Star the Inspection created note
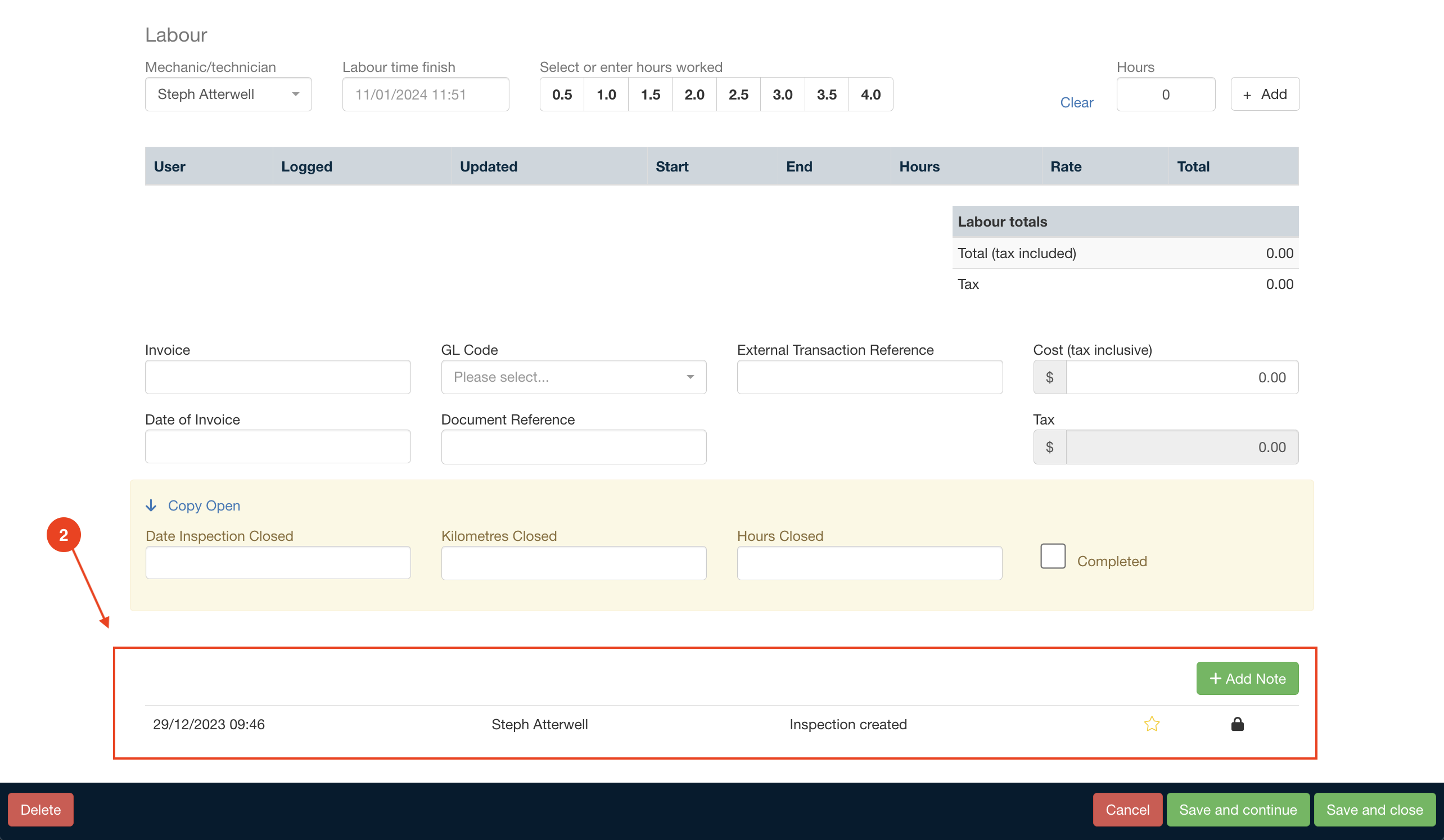The height and width of the screenshot is (840, 1444). (x=1152, y=724)
